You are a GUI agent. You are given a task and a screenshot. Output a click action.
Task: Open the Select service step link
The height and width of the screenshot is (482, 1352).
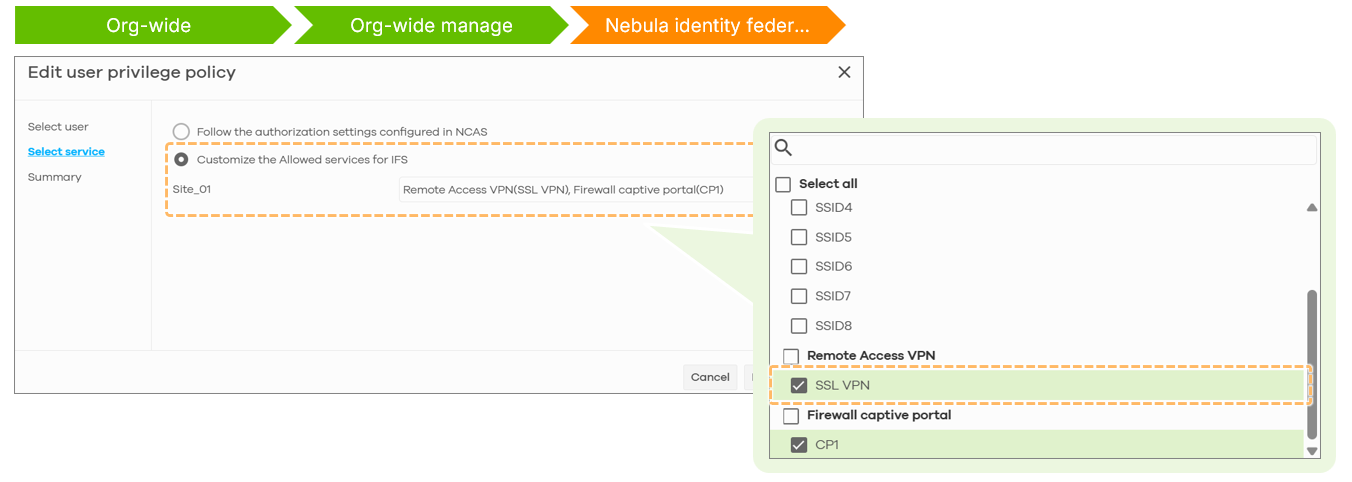[x=66, y=152]
